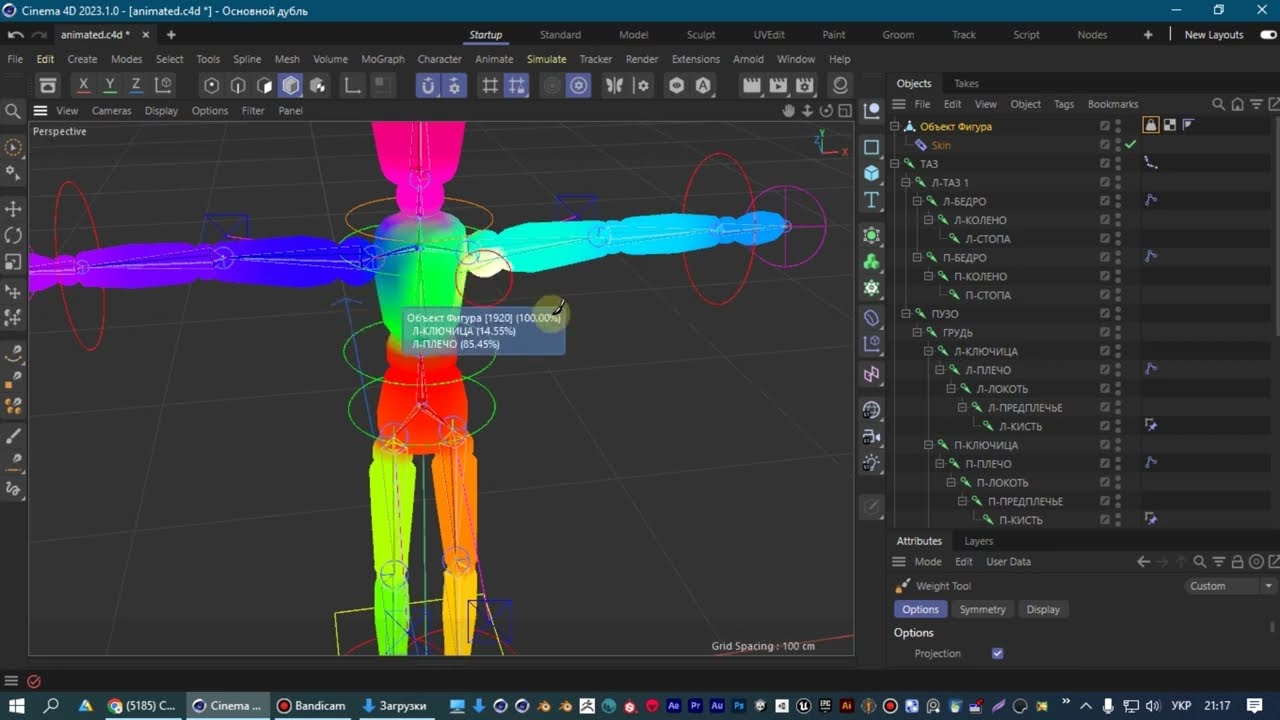Screen dimensions: 1280x720
Task: Select the Move tool in left toolbar
Action: tap(13, 209)
